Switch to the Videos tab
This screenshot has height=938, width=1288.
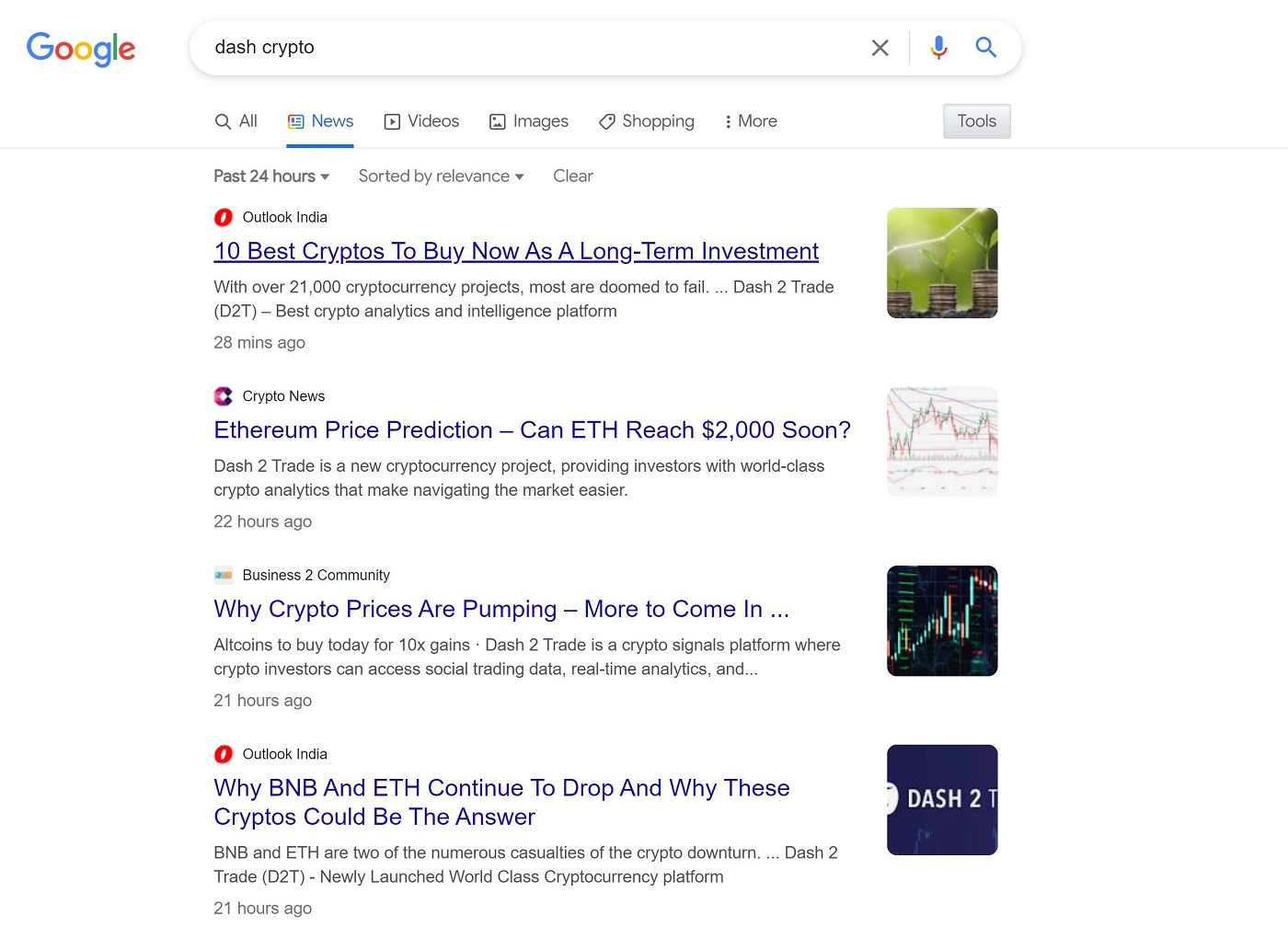pos(421,121)
